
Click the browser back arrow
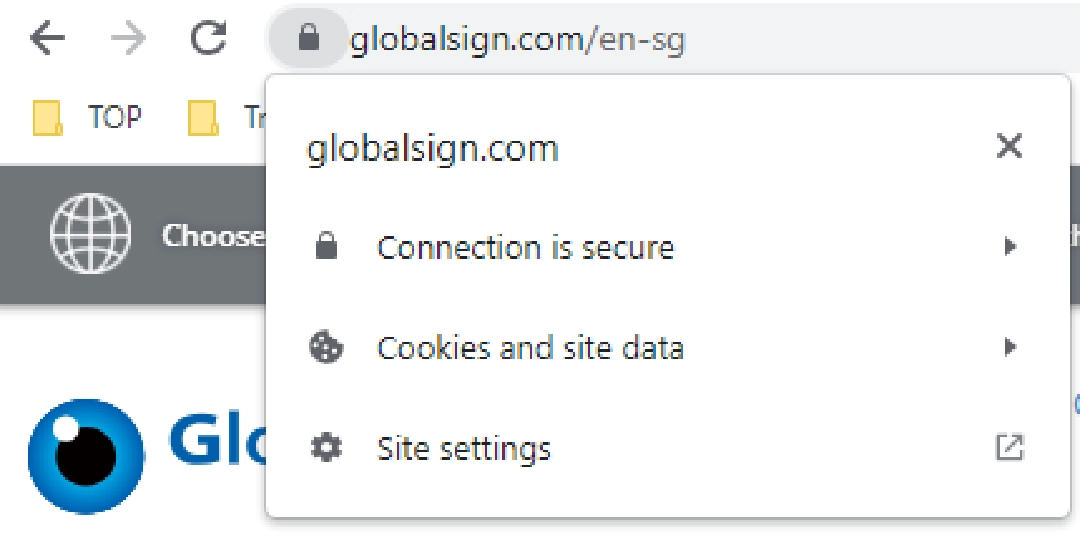[47, 39]
